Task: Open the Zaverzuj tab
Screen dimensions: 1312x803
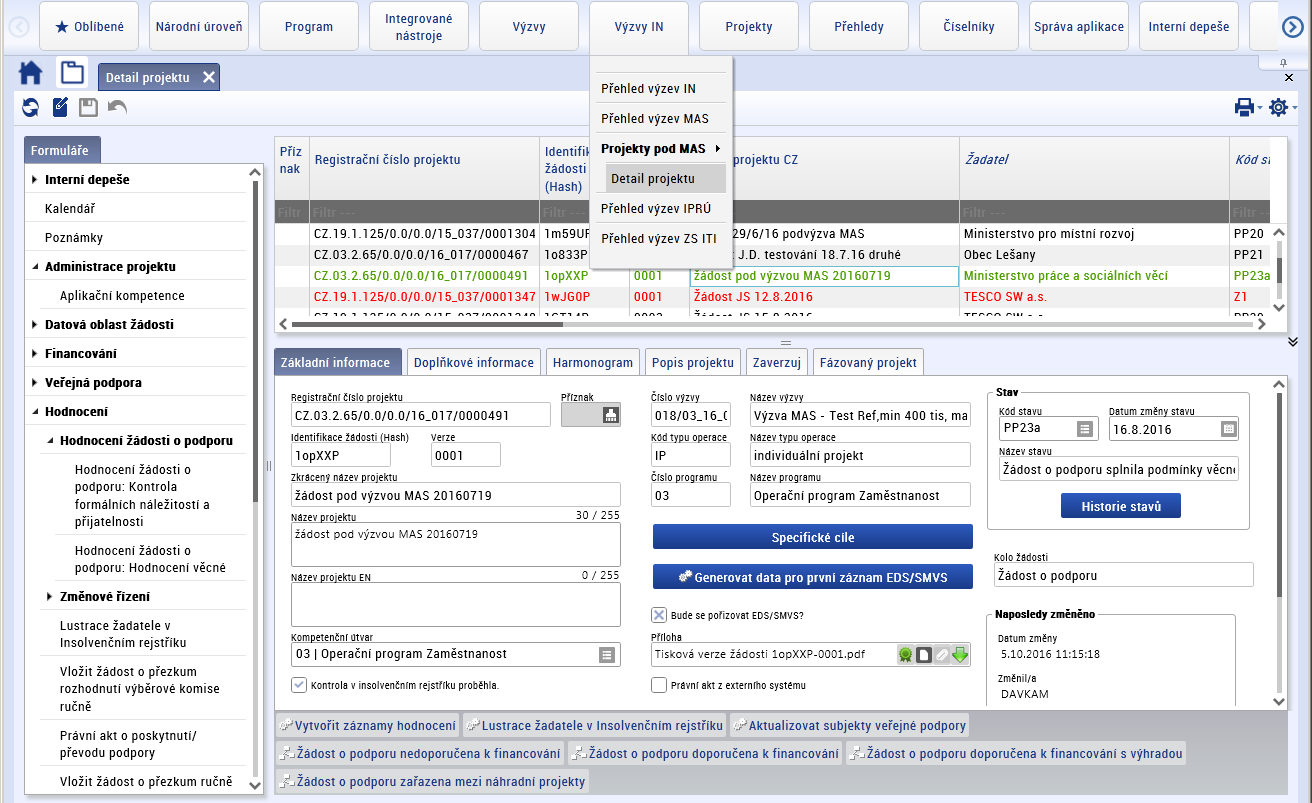Action: [x=776, y=363]
